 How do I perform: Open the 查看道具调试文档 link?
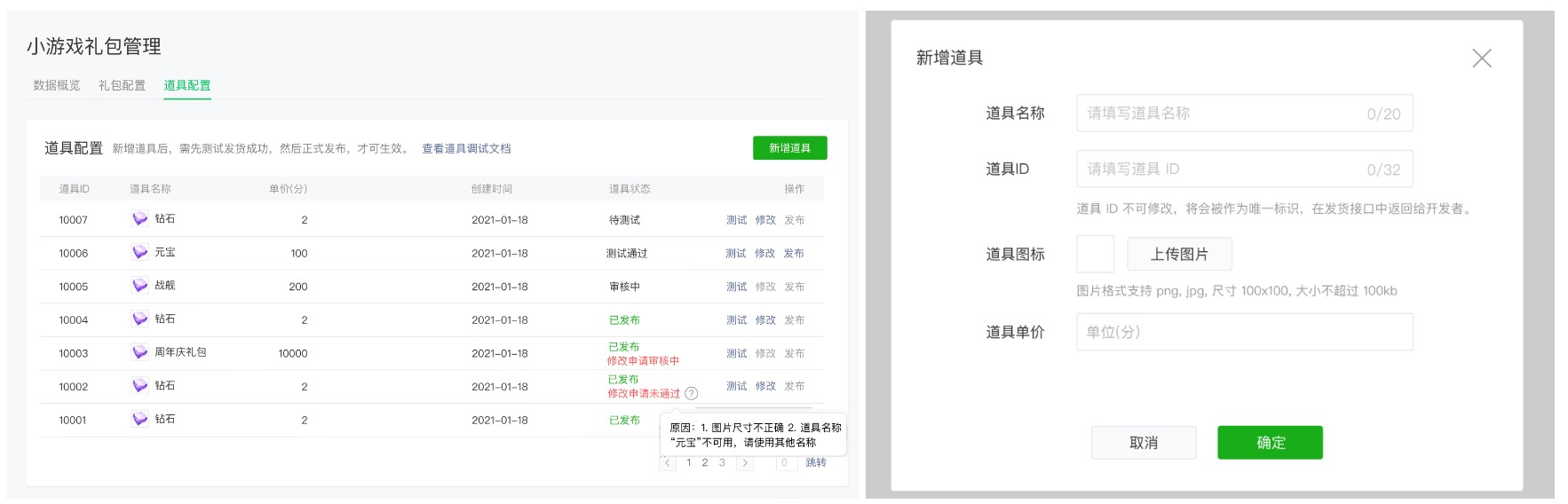pos(466,149)
